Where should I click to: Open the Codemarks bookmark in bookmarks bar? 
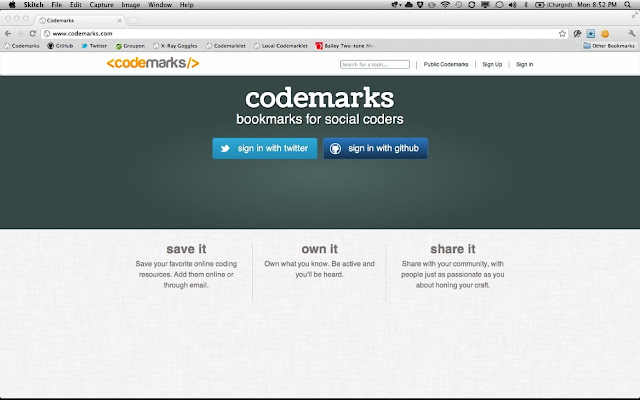21,46
